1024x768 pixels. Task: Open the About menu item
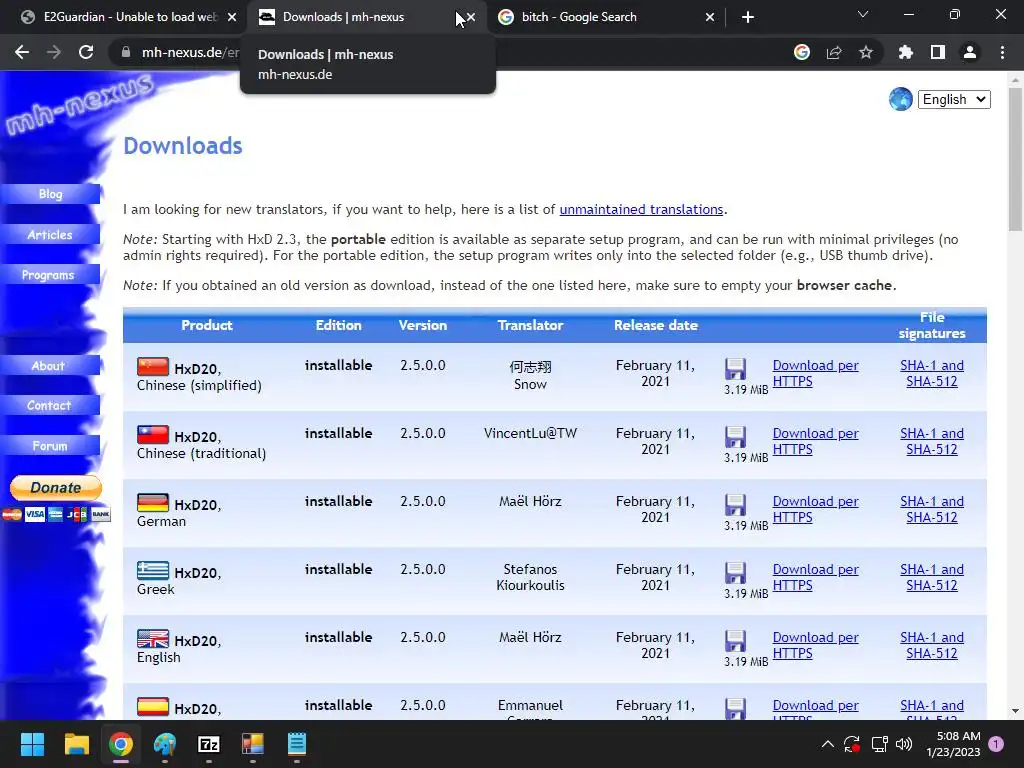click(x=50, y=366)
